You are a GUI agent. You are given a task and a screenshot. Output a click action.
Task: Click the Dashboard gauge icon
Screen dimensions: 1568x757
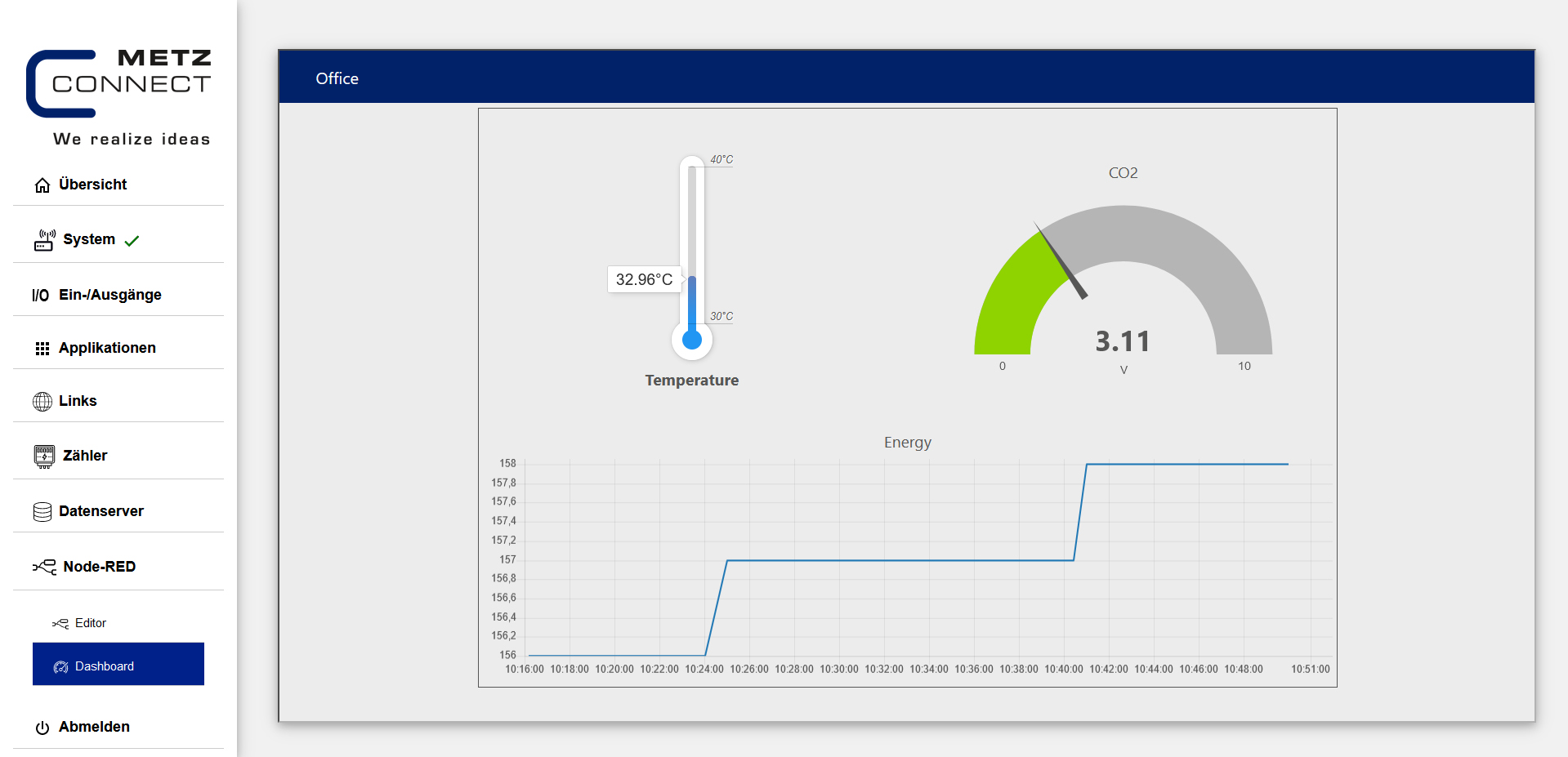60,667
